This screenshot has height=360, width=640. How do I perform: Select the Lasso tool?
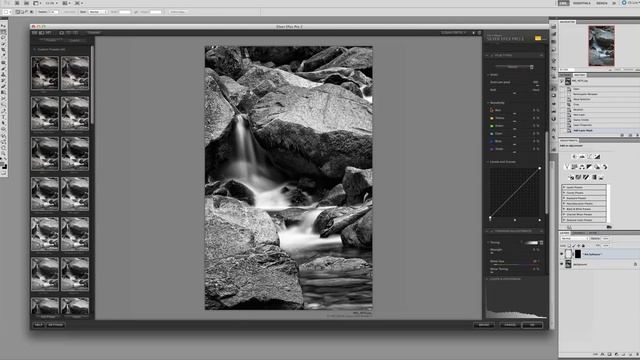click(4, 37)
